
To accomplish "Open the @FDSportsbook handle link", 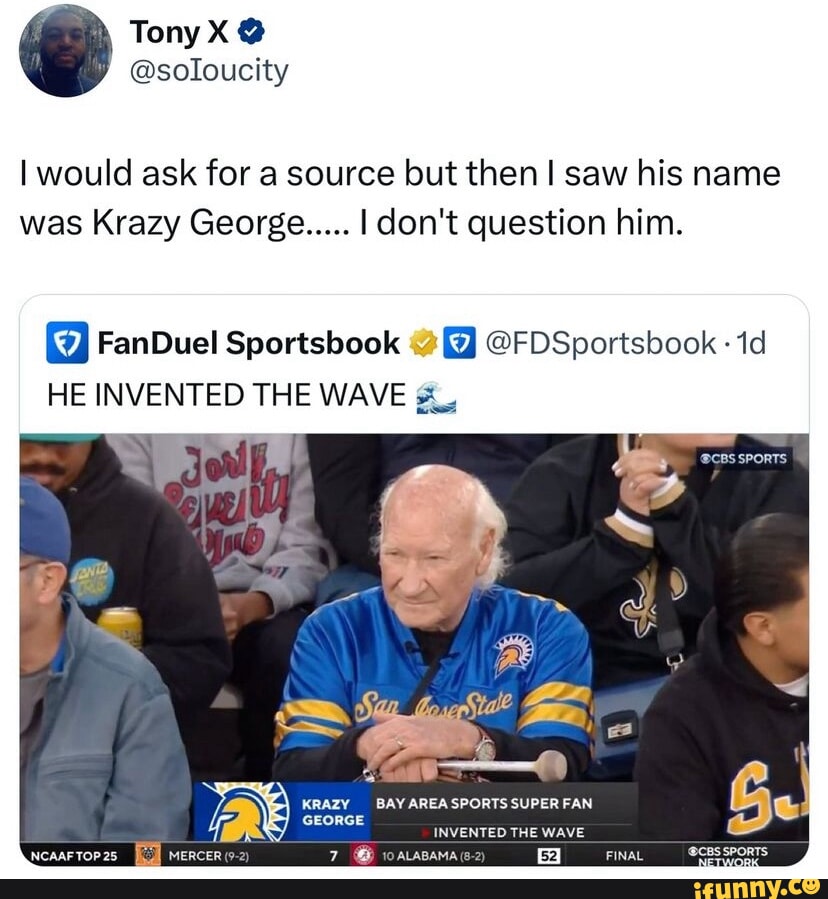I will pos(601,343).
